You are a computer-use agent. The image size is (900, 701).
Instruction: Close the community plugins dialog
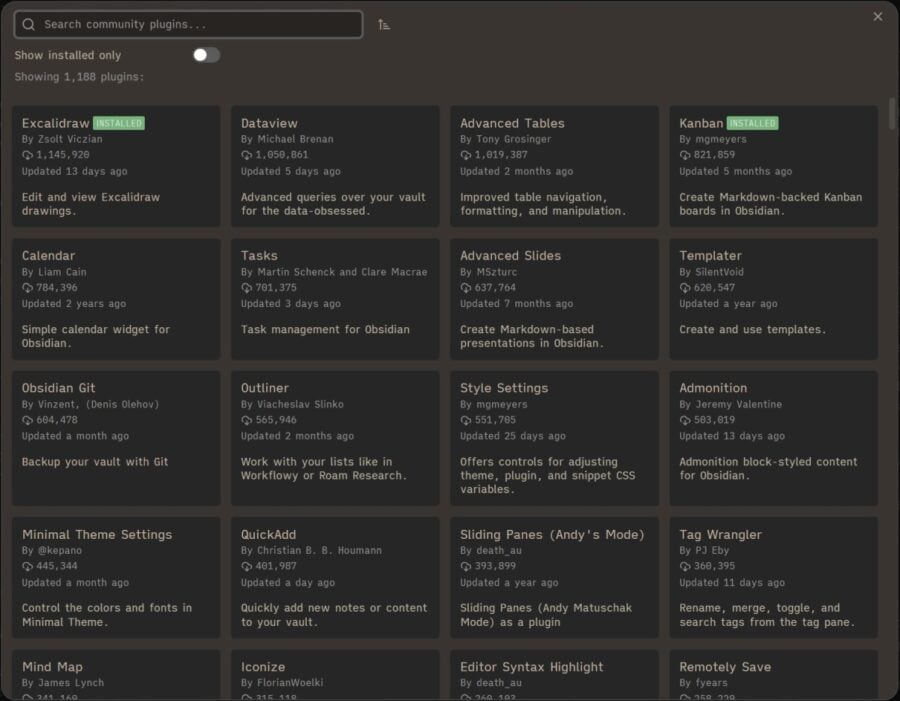click(878, 17)
